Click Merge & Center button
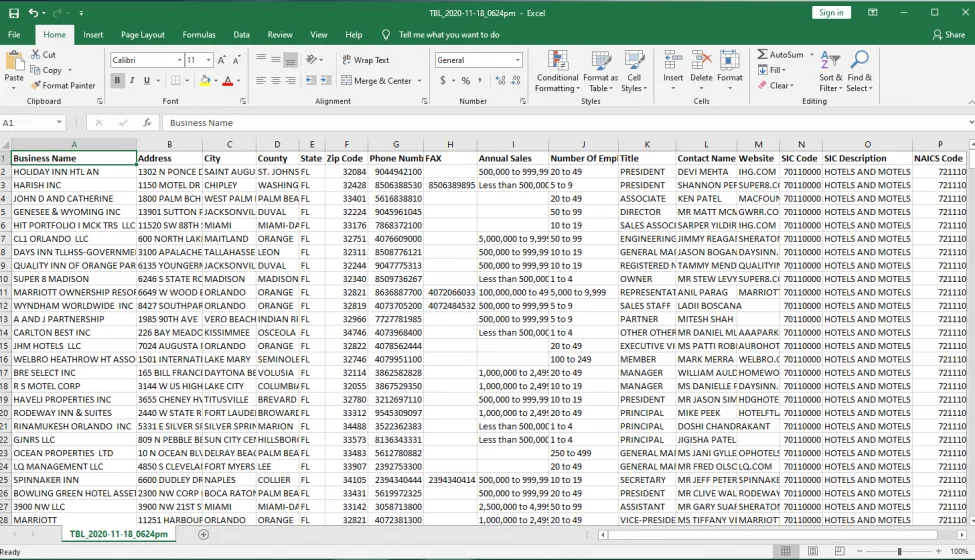975x560 pixels. [376, 81]
